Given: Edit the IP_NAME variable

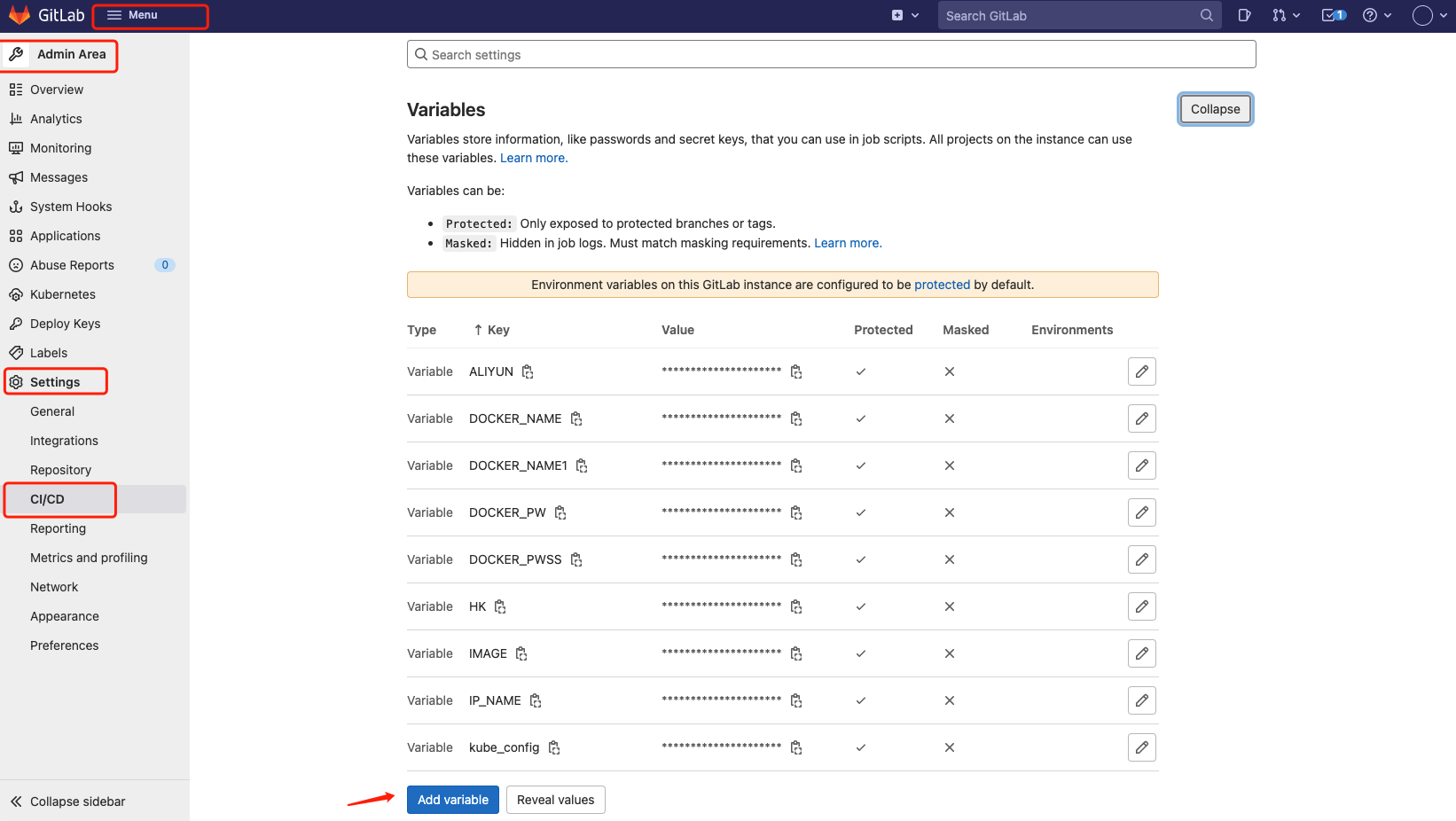Looking at the screenshot, I should click(1142, 700).
